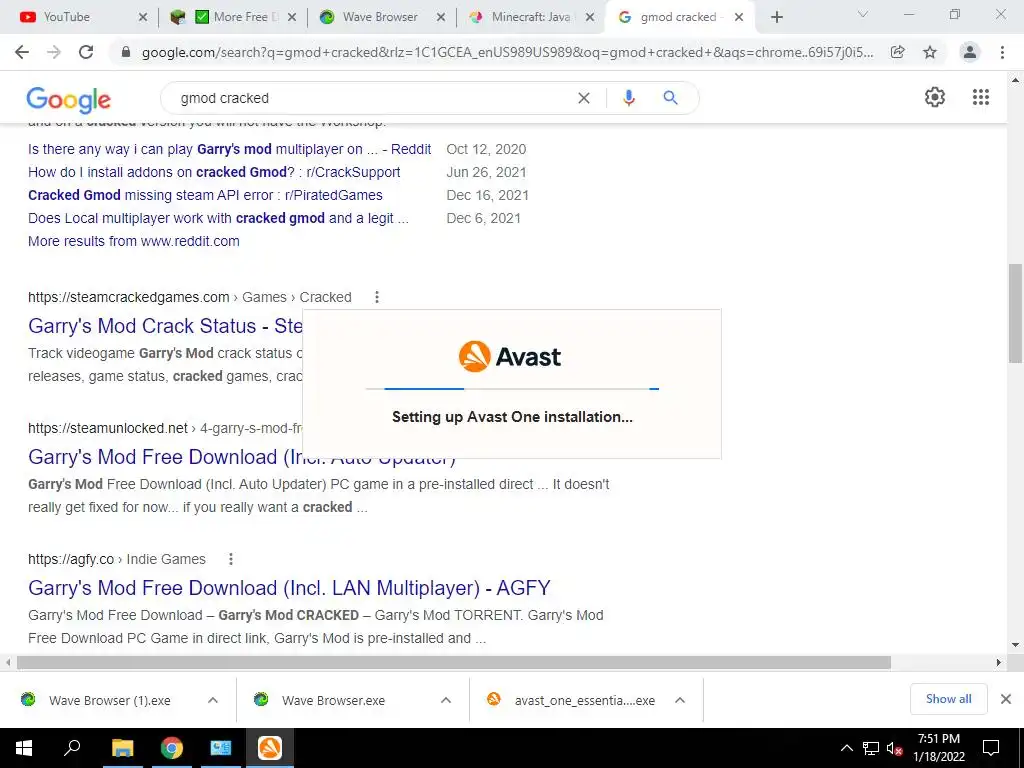Open options for agfy.co result

(x=231, y=559)
